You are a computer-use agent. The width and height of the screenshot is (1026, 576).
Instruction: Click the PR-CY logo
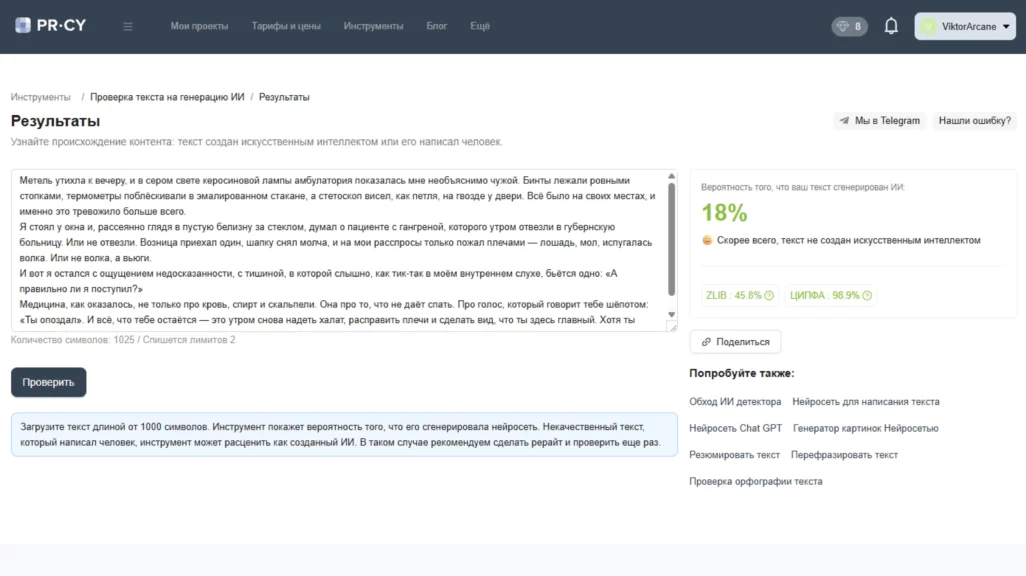(50, 26)
